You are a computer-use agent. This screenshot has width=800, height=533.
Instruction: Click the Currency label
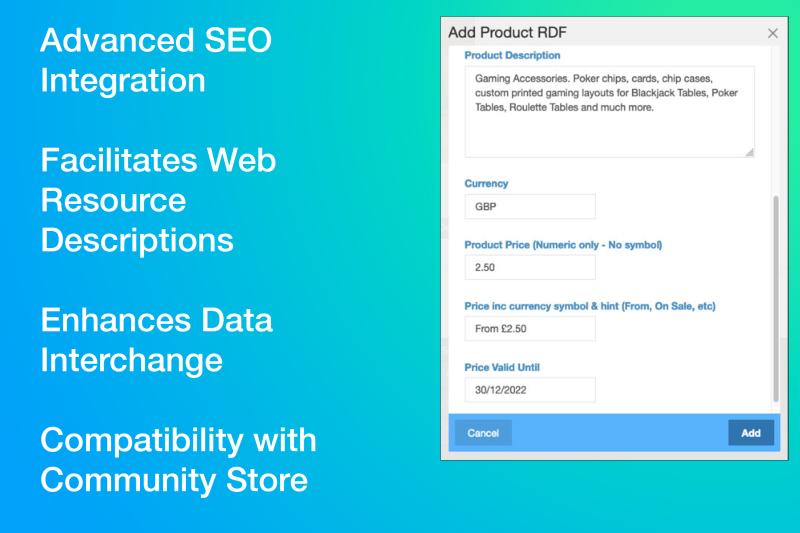pos(486,184)
